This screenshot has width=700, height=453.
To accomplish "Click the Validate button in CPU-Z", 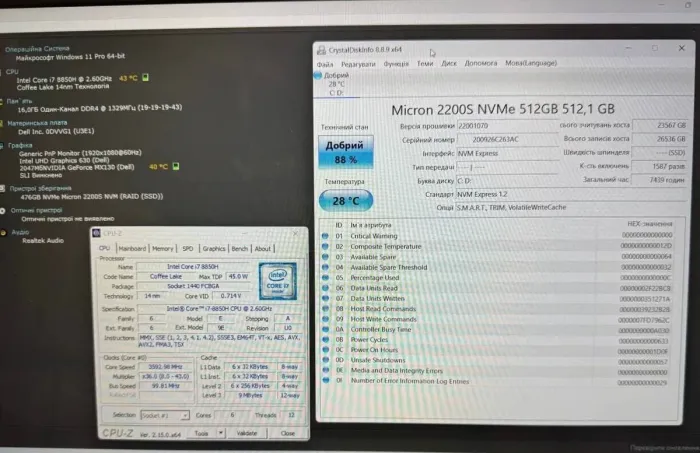I will click(246, 433).
